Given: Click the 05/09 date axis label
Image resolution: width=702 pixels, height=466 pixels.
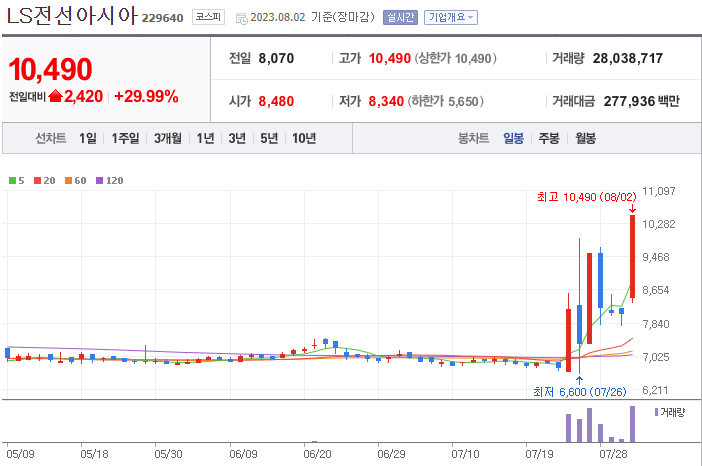Looking at the screenshot, I should click(21, 454).
